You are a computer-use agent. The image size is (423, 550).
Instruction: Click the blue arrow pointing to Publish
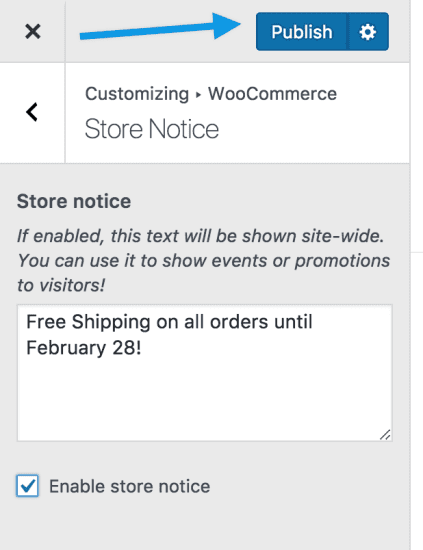pos(160,27)
